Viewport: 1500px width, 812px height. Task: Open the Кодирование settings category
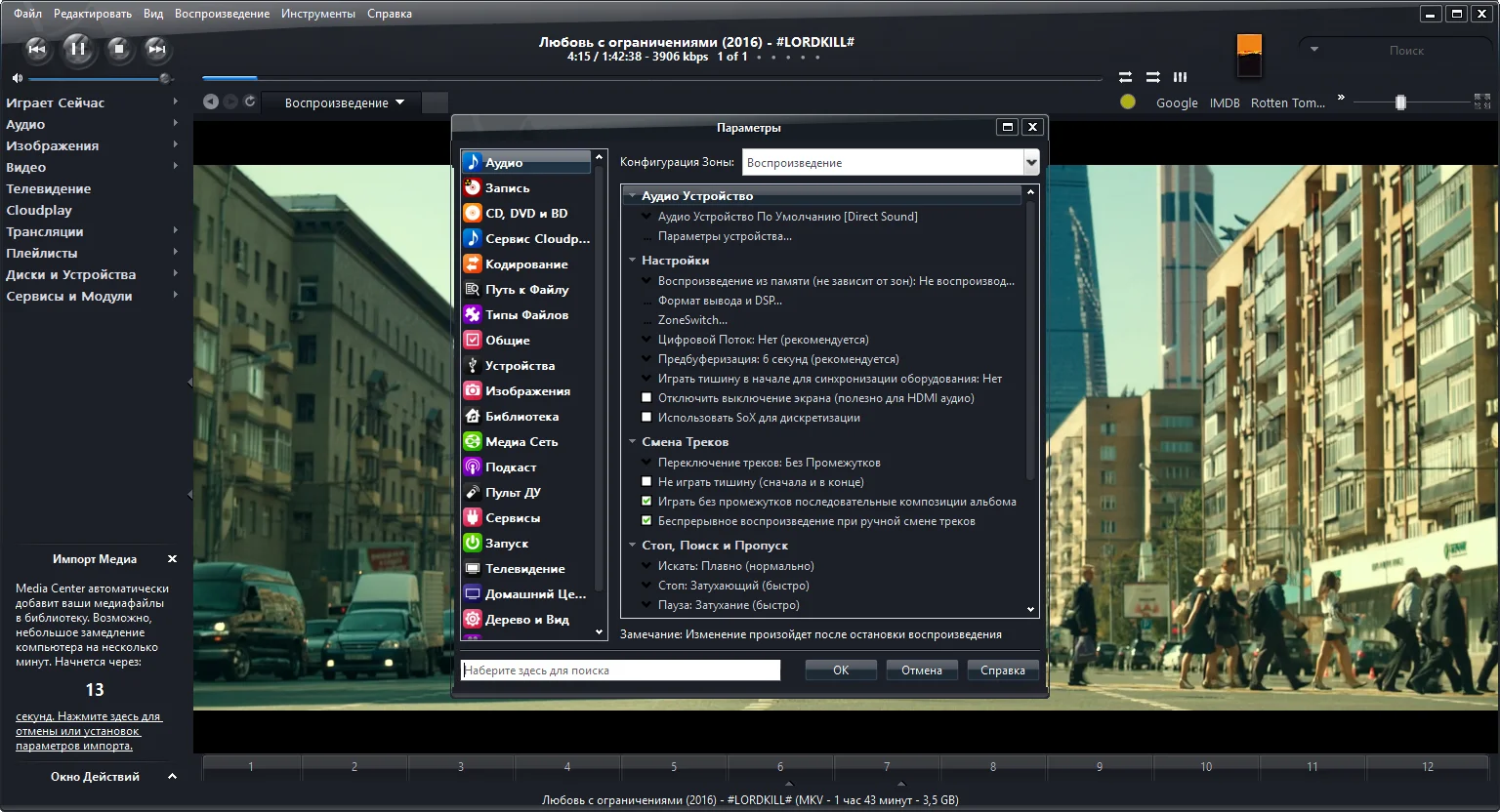point(526,264)
